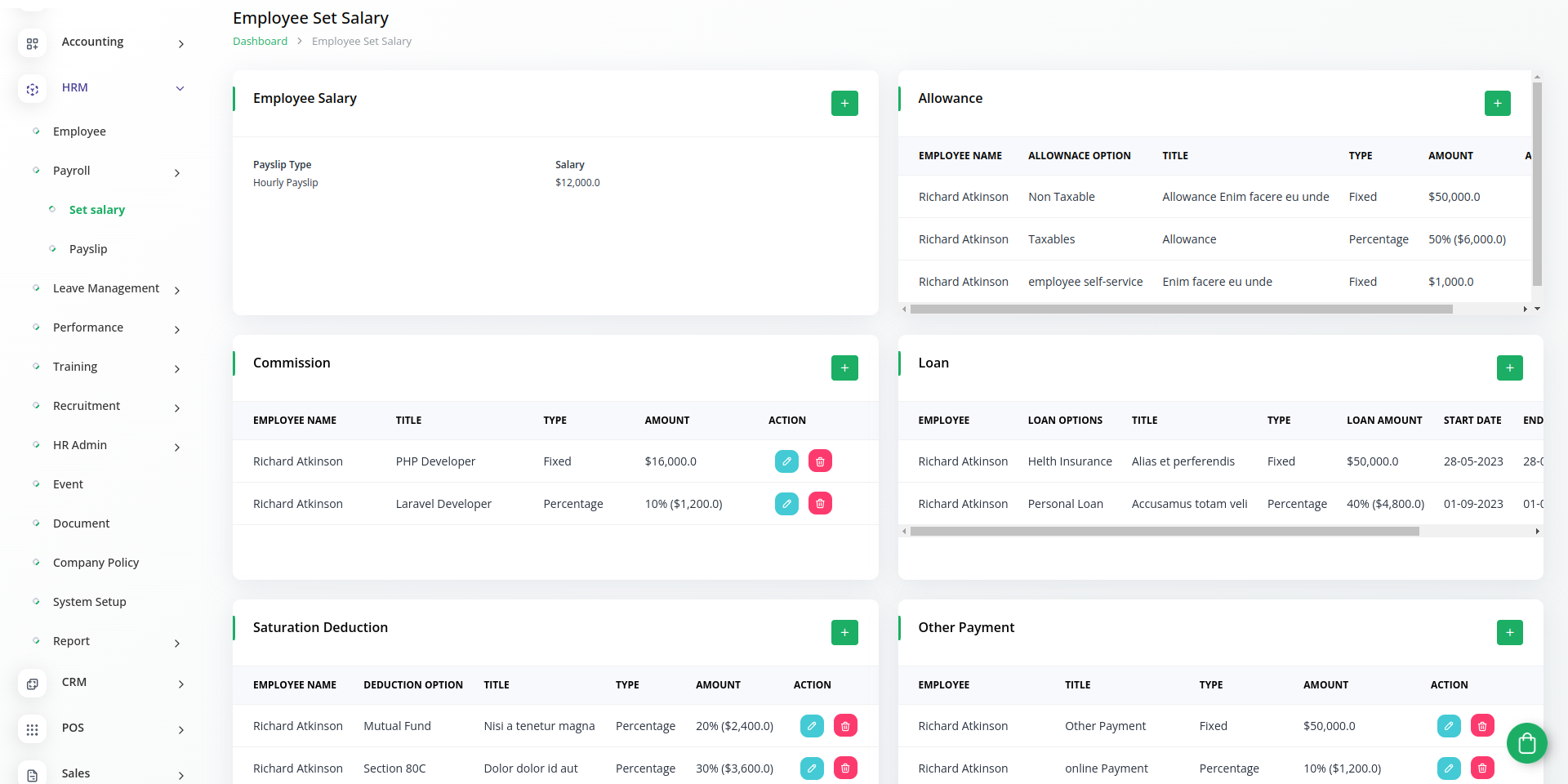Click plus icon in Commission card

click(x=844, y=368)
